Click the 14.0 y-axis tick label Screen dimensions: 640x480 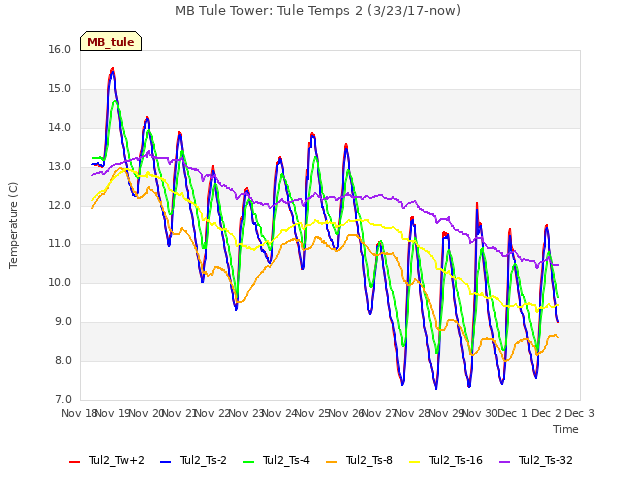tap(60, 127)
